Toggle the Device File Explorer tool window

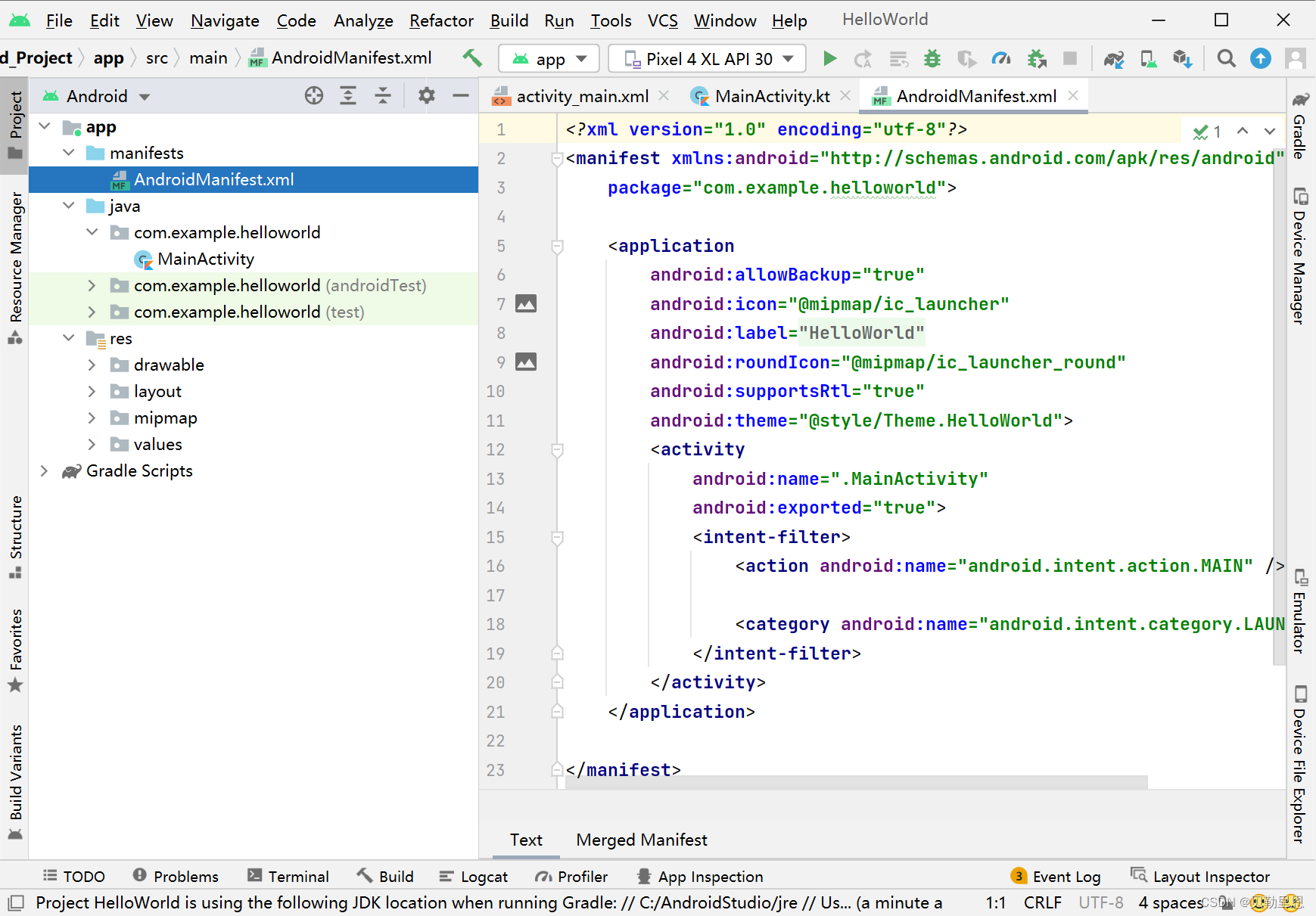tap(1300, 764)
